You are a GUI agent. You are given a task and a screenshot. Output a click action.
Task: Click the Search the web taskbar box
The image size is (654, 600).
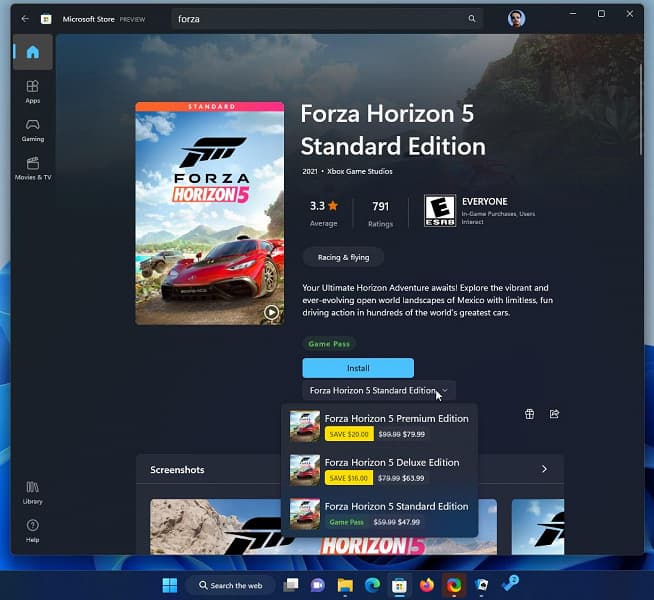tap(230, 585)
